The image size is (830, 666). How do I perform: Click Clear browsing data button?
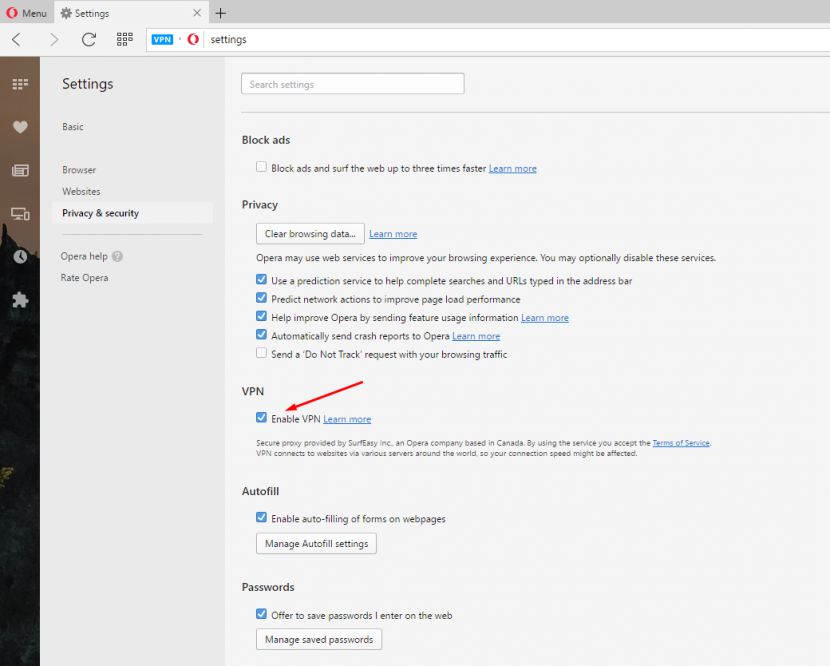click(x=310, y=233)
